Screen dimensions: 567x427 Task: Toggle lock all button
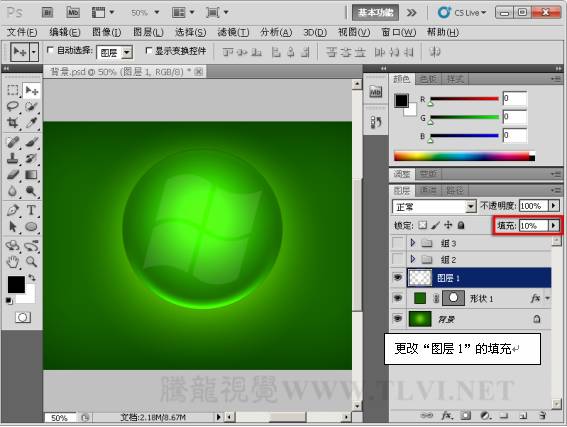pyautogui.click(x=461, y=225)
